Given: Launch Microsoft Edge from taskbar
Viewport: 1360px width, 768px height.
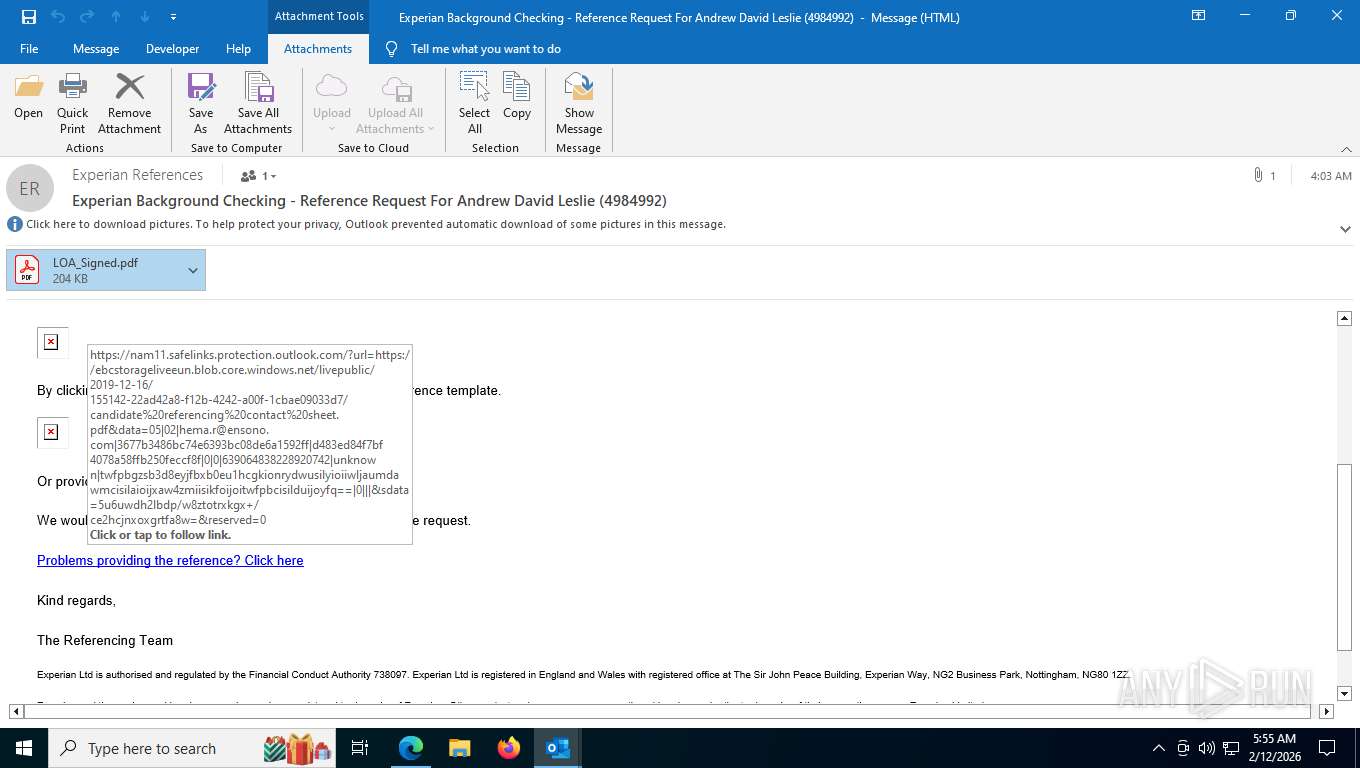Looking at the screenshot, I should tap(410, 748).
